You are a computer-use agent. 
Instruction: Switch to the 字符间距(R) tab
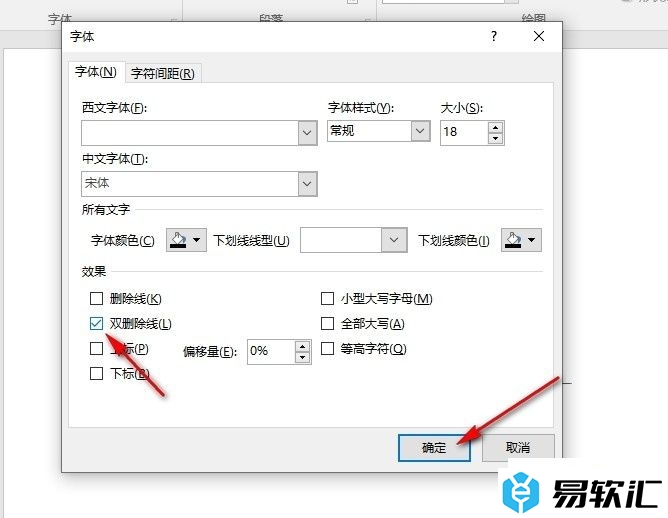tap(163, 74)
